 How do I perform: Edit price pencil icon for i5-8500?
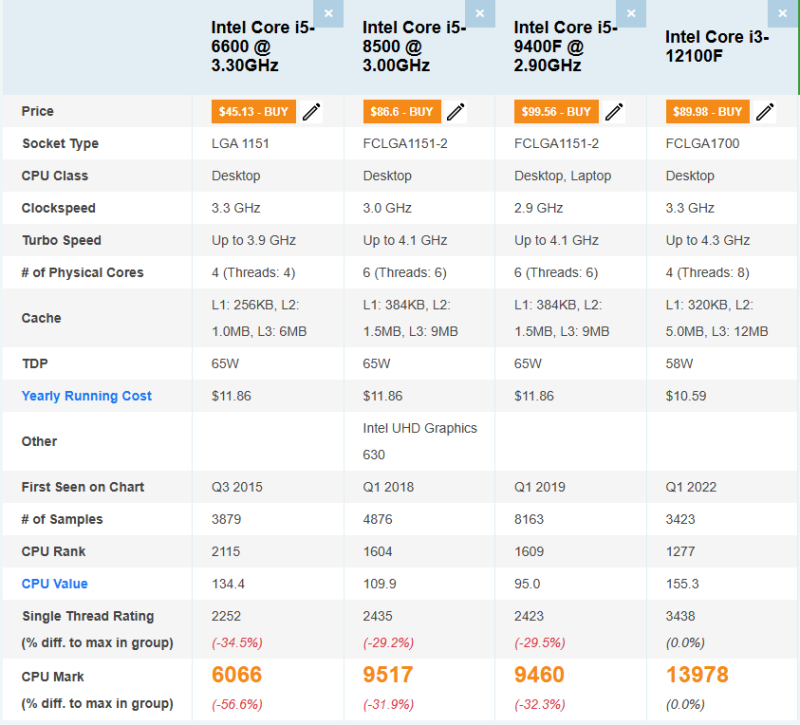456,112
